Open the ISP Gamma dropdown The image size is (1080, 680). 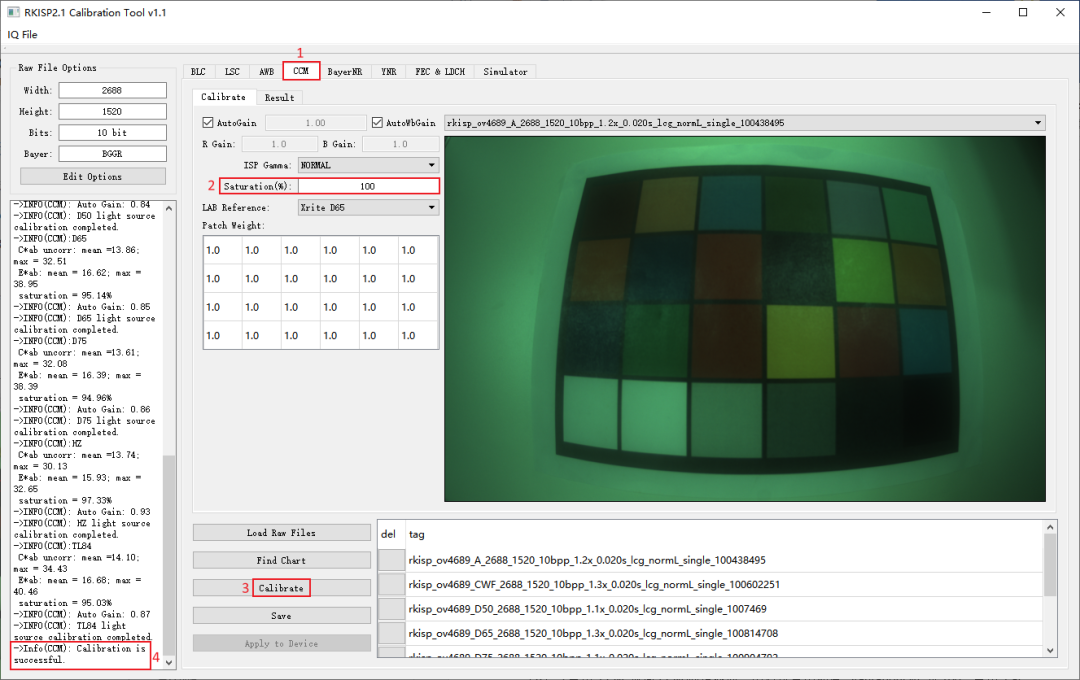pyautogui.click(x=368, y=165)
